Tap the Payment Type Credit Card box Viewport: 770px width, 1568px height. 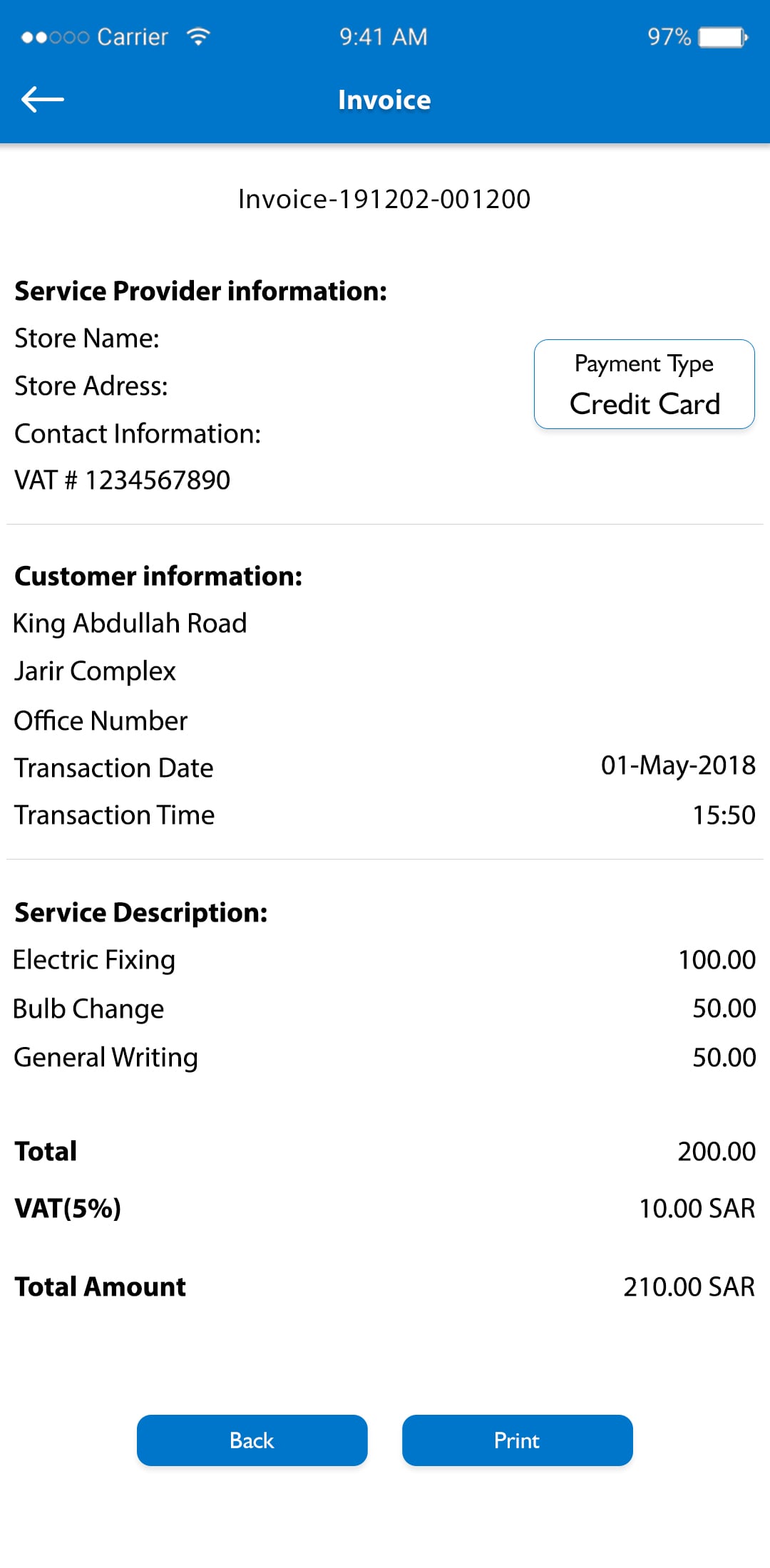(x=644, y=384)
